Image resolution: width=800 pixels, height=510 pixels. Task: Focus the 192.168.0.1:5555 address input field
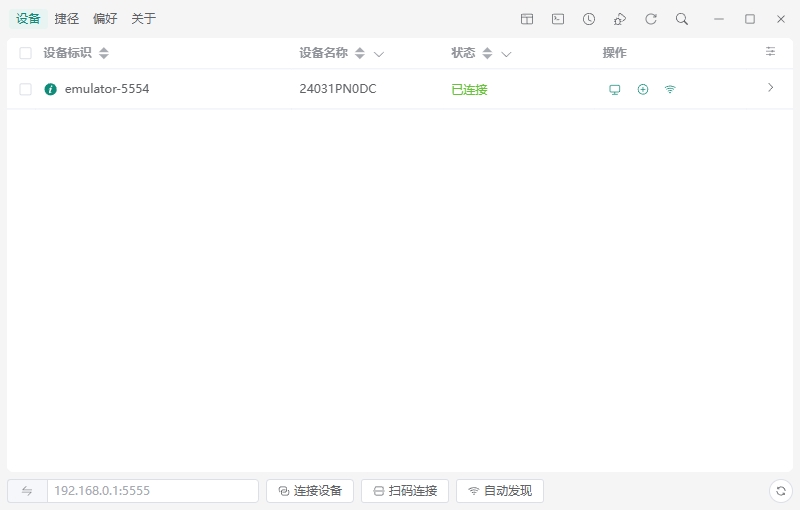[x=153, y=491]
